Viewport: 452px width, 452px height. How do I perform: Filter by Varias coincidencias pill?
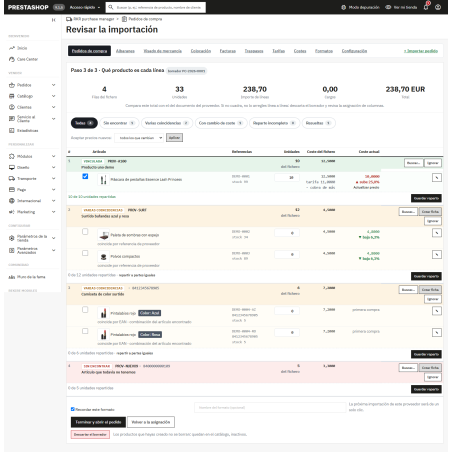[x=167, y=123]
